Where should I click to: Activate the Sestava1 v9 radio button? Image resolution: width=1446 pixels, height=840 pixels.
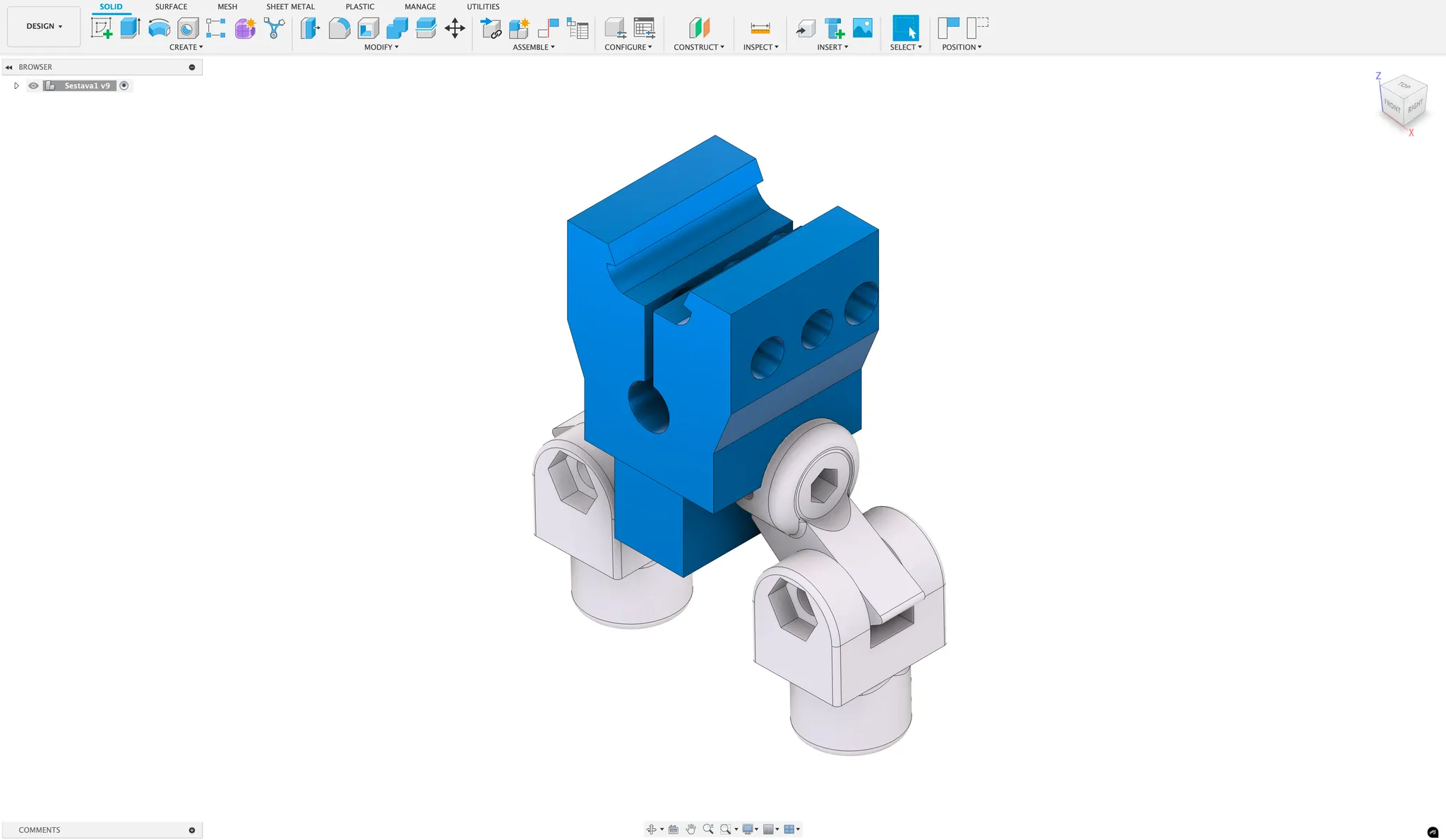[x=124, y=85]
